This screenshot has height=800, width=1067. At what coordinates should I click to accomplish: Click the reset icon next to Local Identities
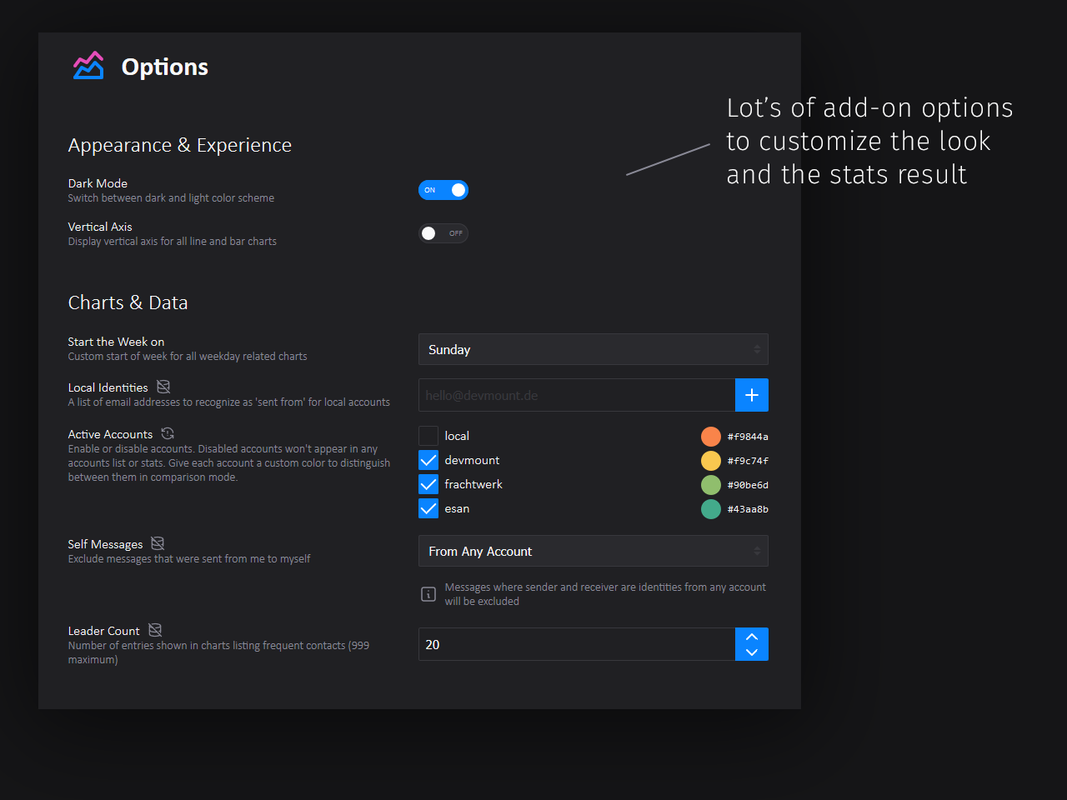[x=163, y=387]
